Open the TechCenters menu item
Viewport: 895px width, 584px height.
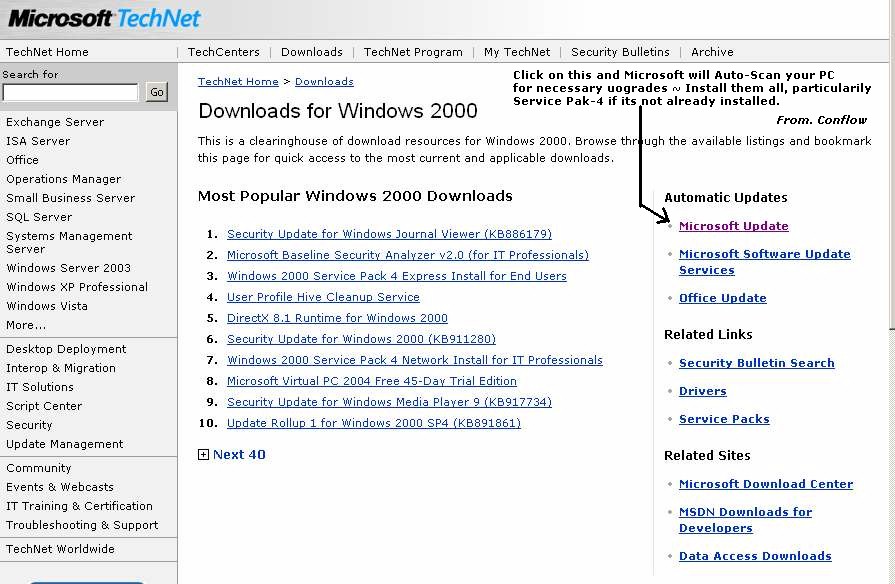[x=224, y=52]
